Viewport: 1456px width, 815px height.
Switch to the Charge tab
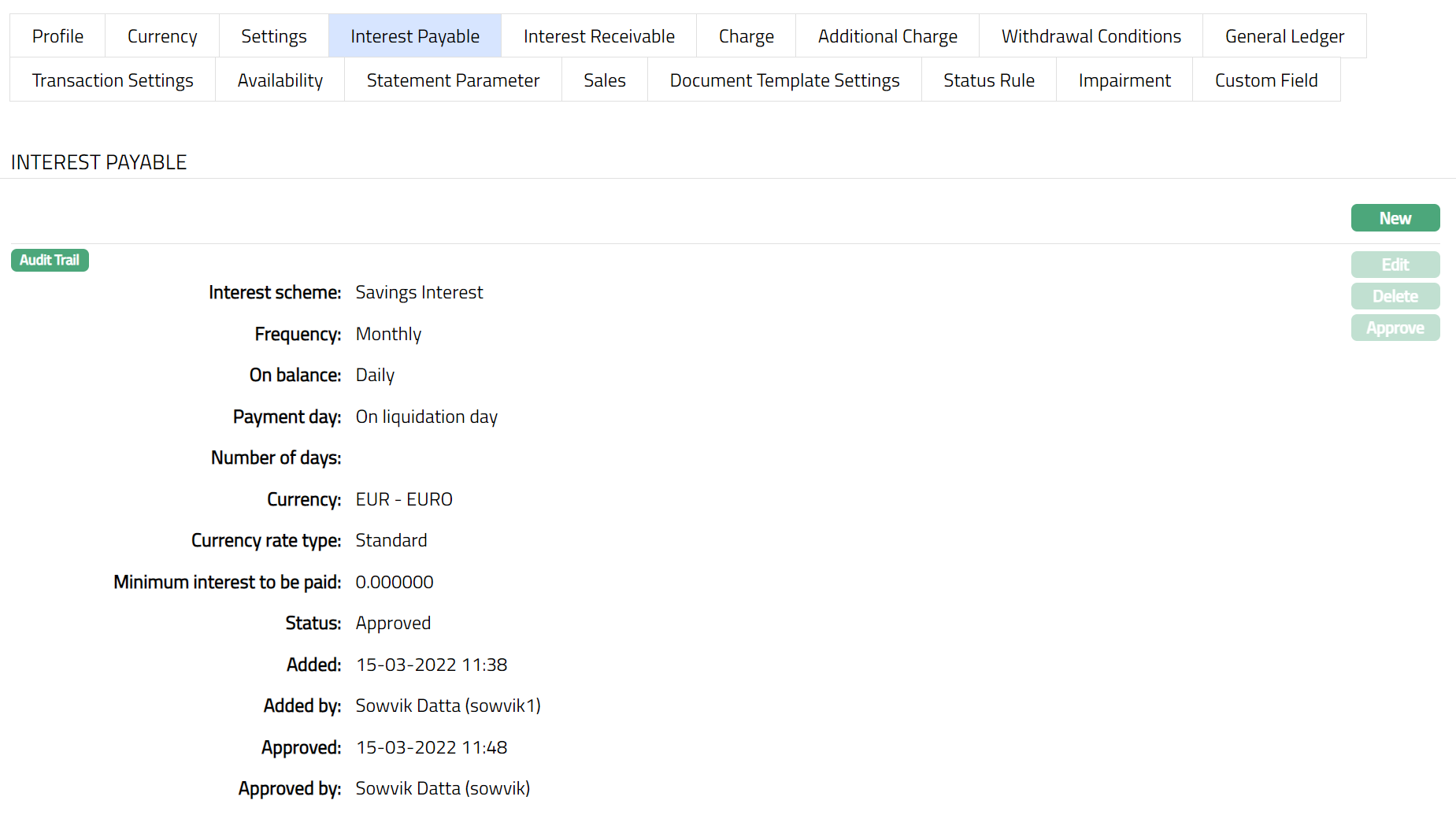pos(746,36)
